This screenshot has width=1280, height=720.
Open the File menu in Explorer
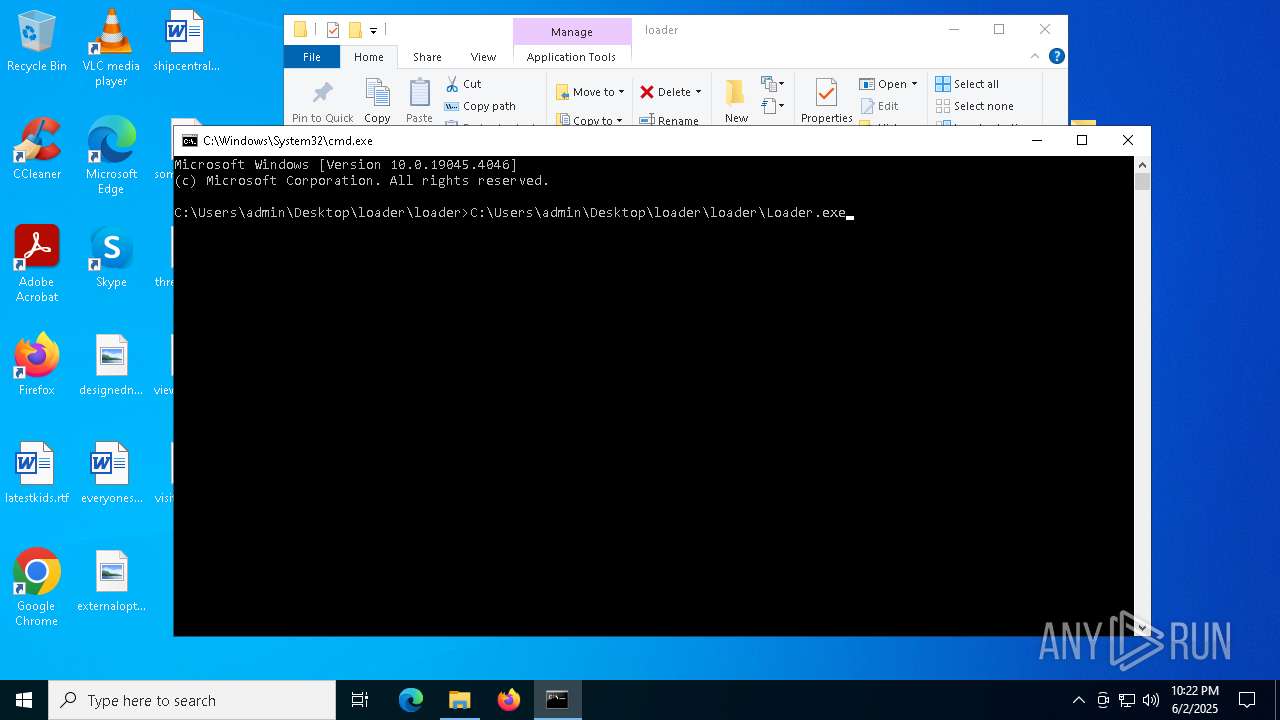click(x=312, y=57)
